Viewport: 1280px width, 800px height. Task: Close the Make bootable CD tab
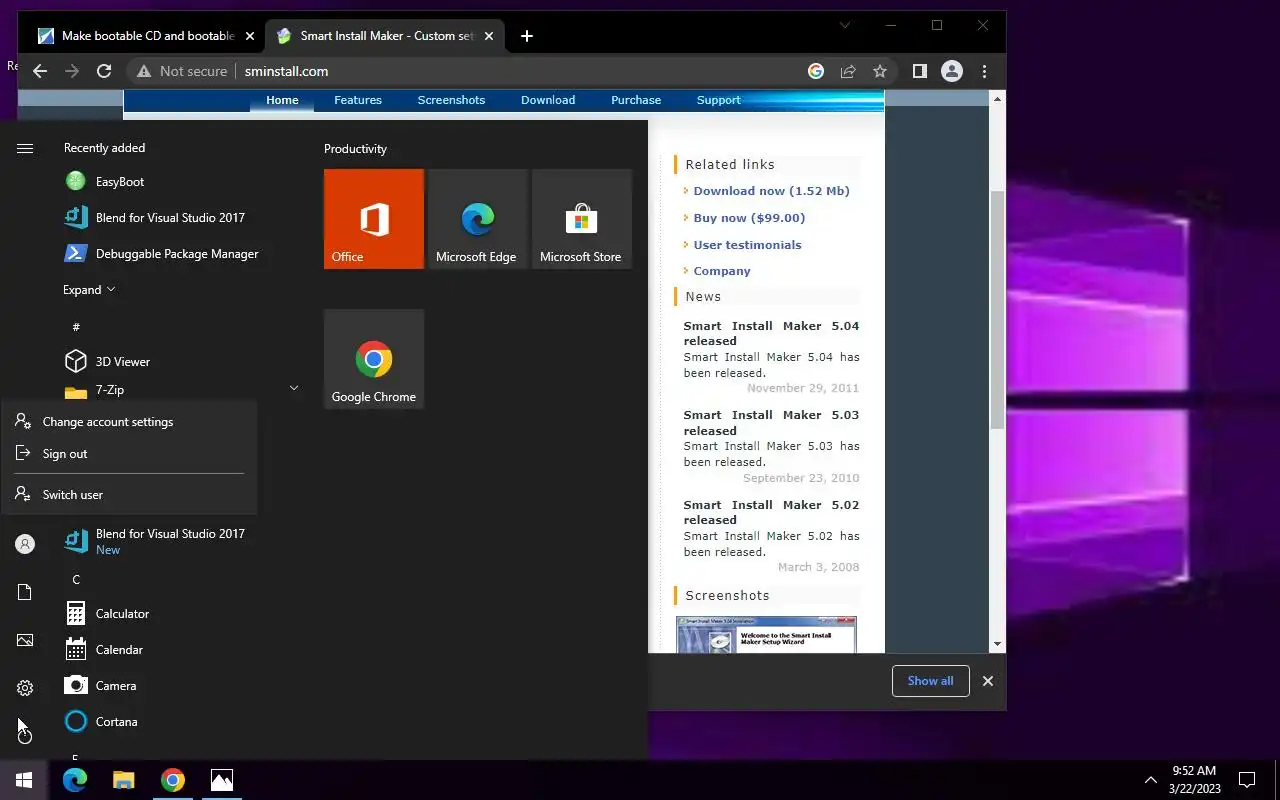[250, 36]
